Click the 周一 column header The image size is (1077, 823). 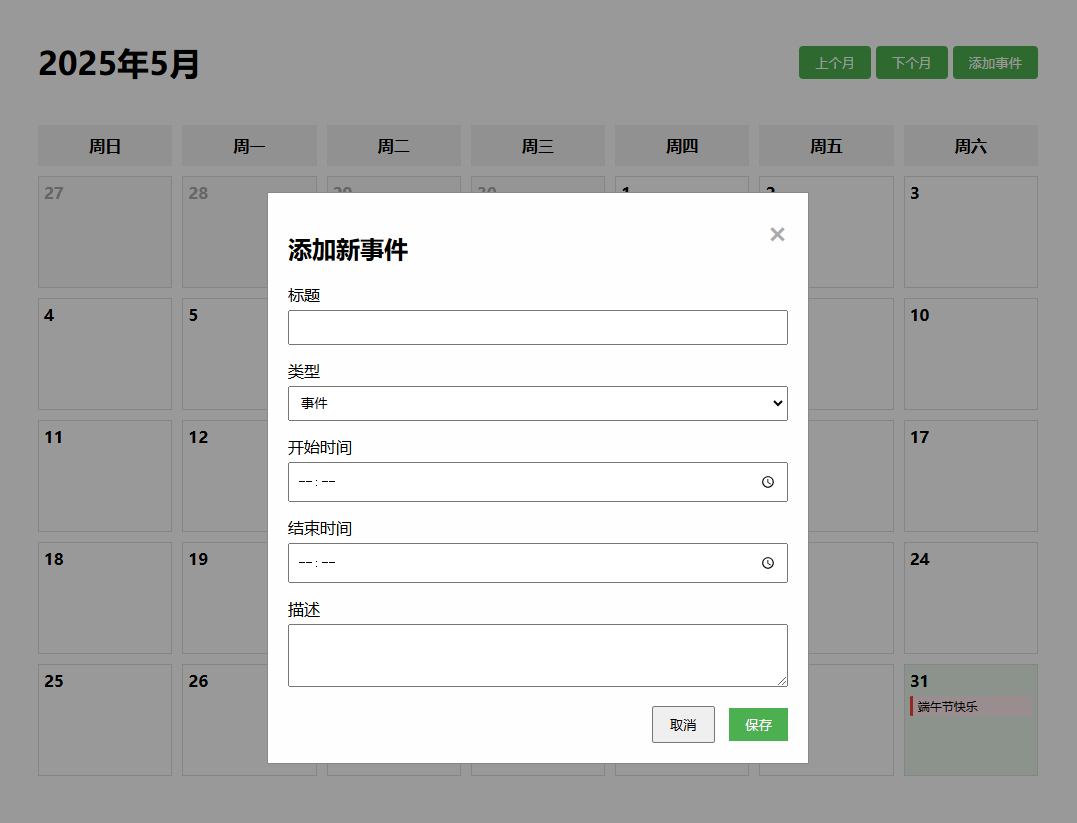click(249, 146)
